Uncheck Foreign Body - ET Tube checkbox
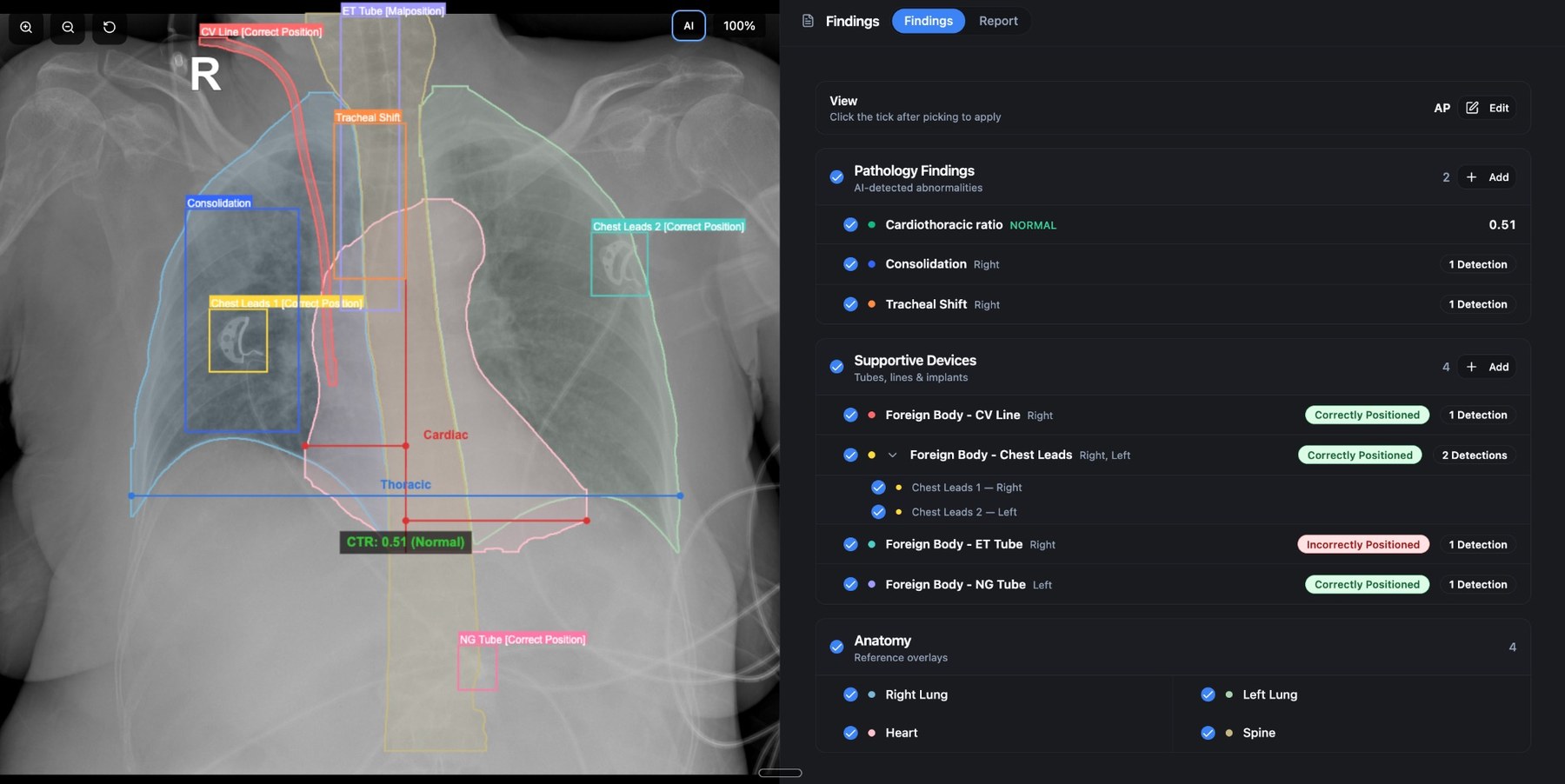This screenshot has height=784, width=1565. point(850,544)
